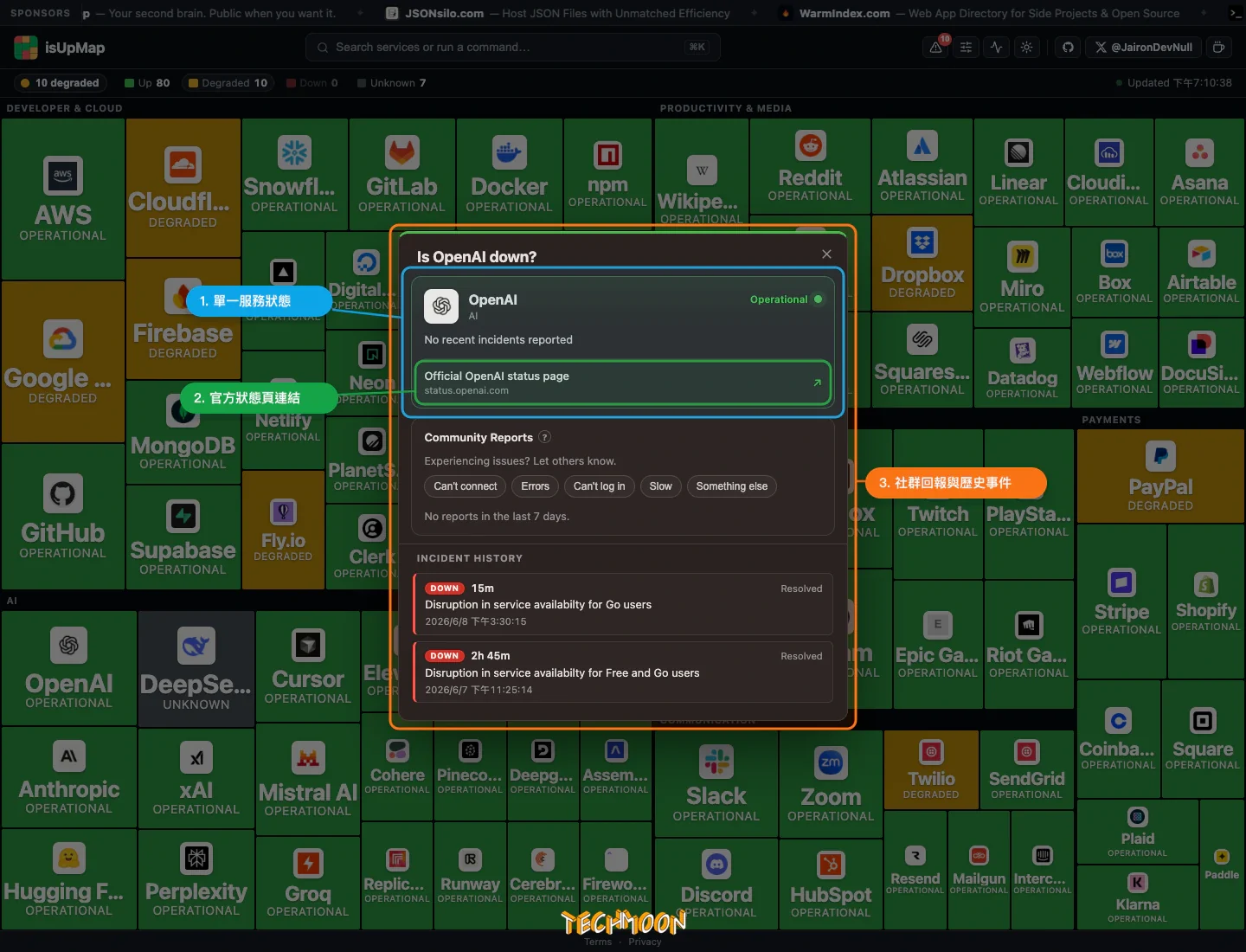
Task: Open the Anthropic service tile
Action: 69,777
